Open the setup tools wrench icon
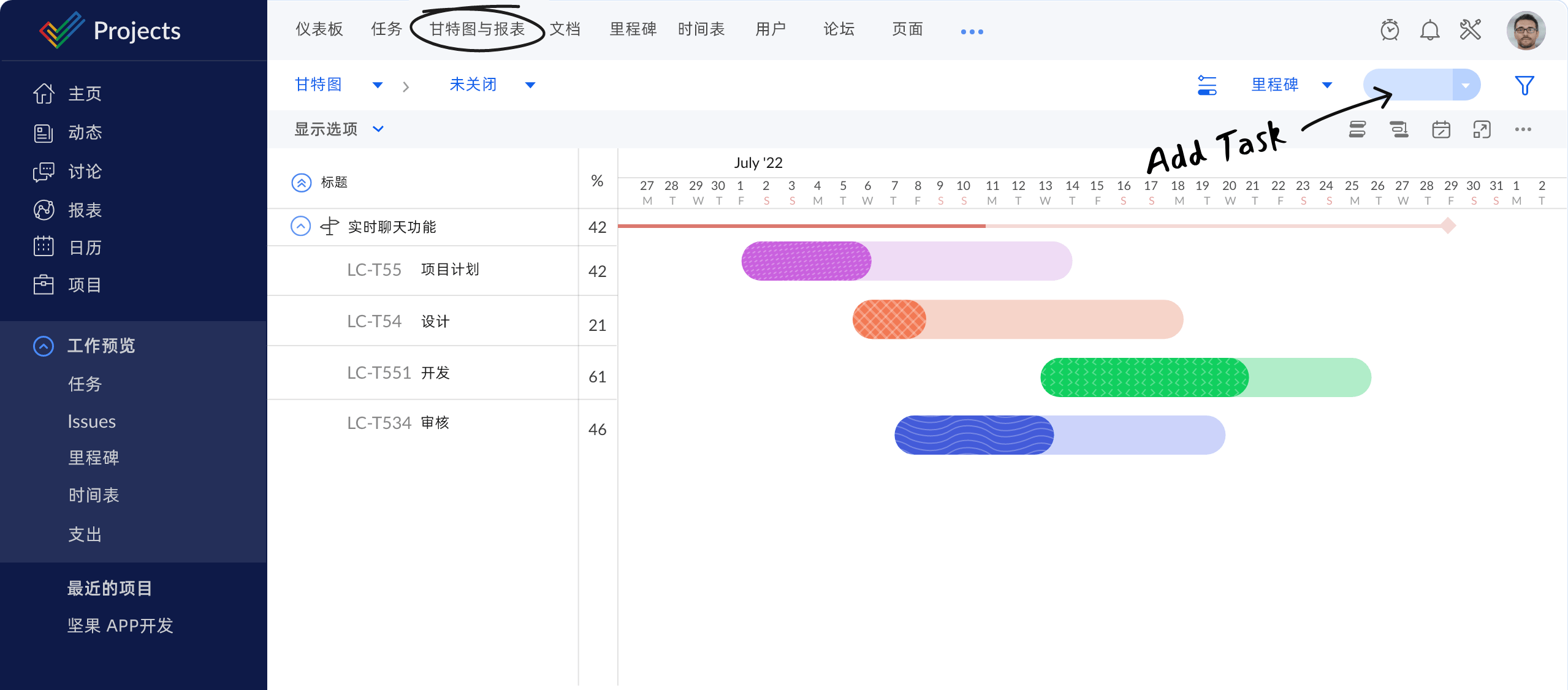Image resolution: width=1568 pixels, height=690 pixels. coord(1470,29)
